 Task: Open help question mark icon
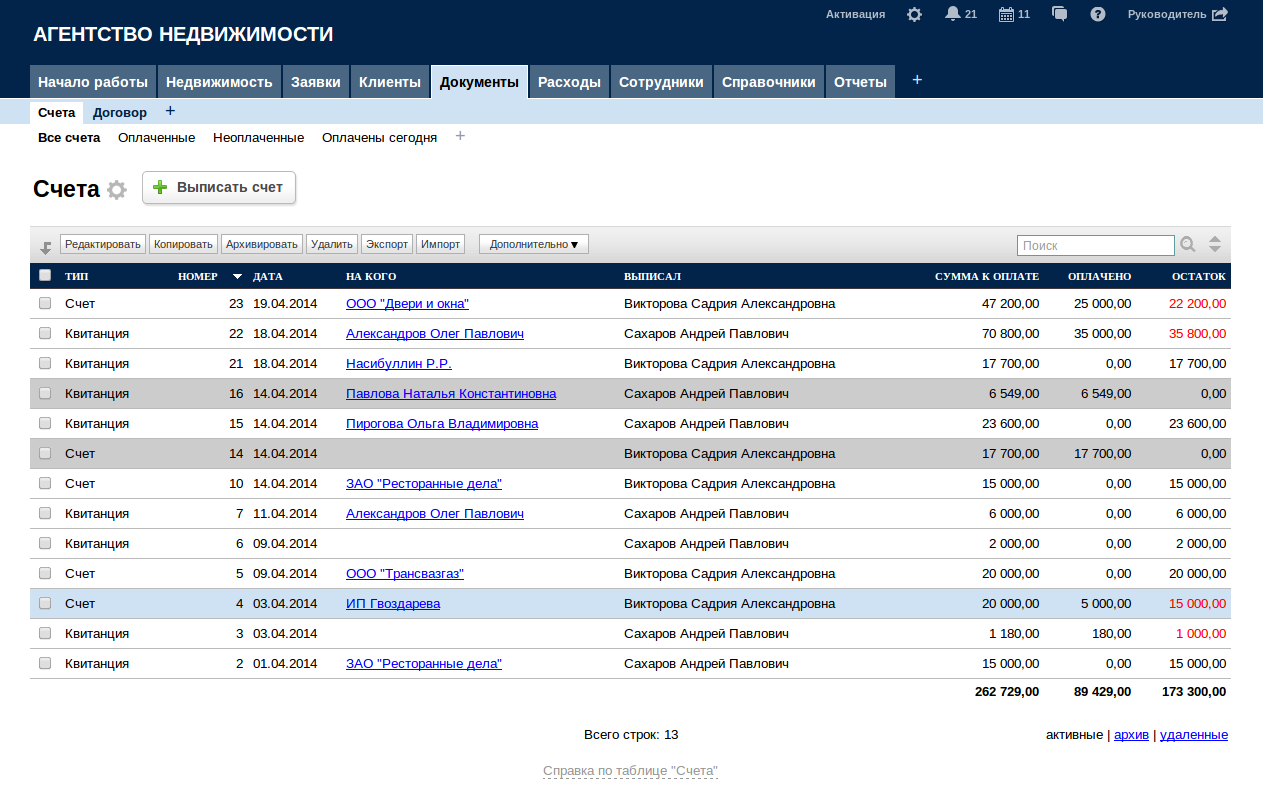click(x=1097, y=15)
